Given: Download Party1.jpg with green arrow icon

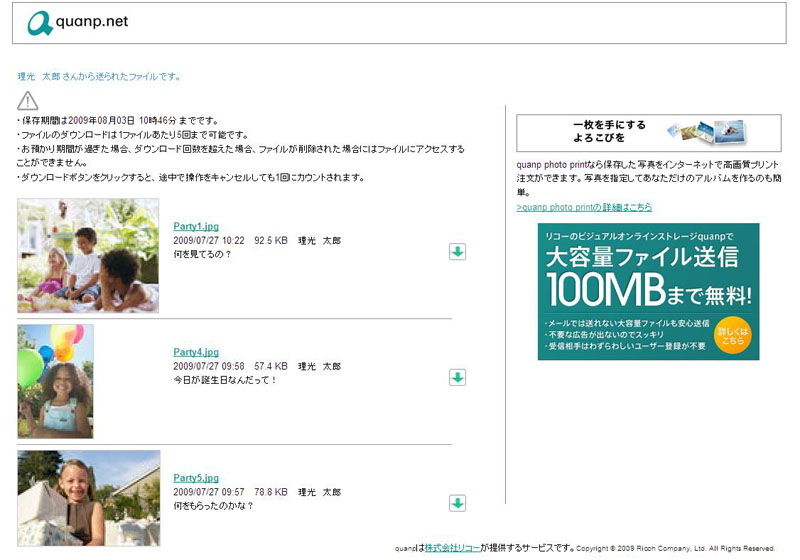Looking at the screenshot, I should pyautogui.click(x=457, y=251).
